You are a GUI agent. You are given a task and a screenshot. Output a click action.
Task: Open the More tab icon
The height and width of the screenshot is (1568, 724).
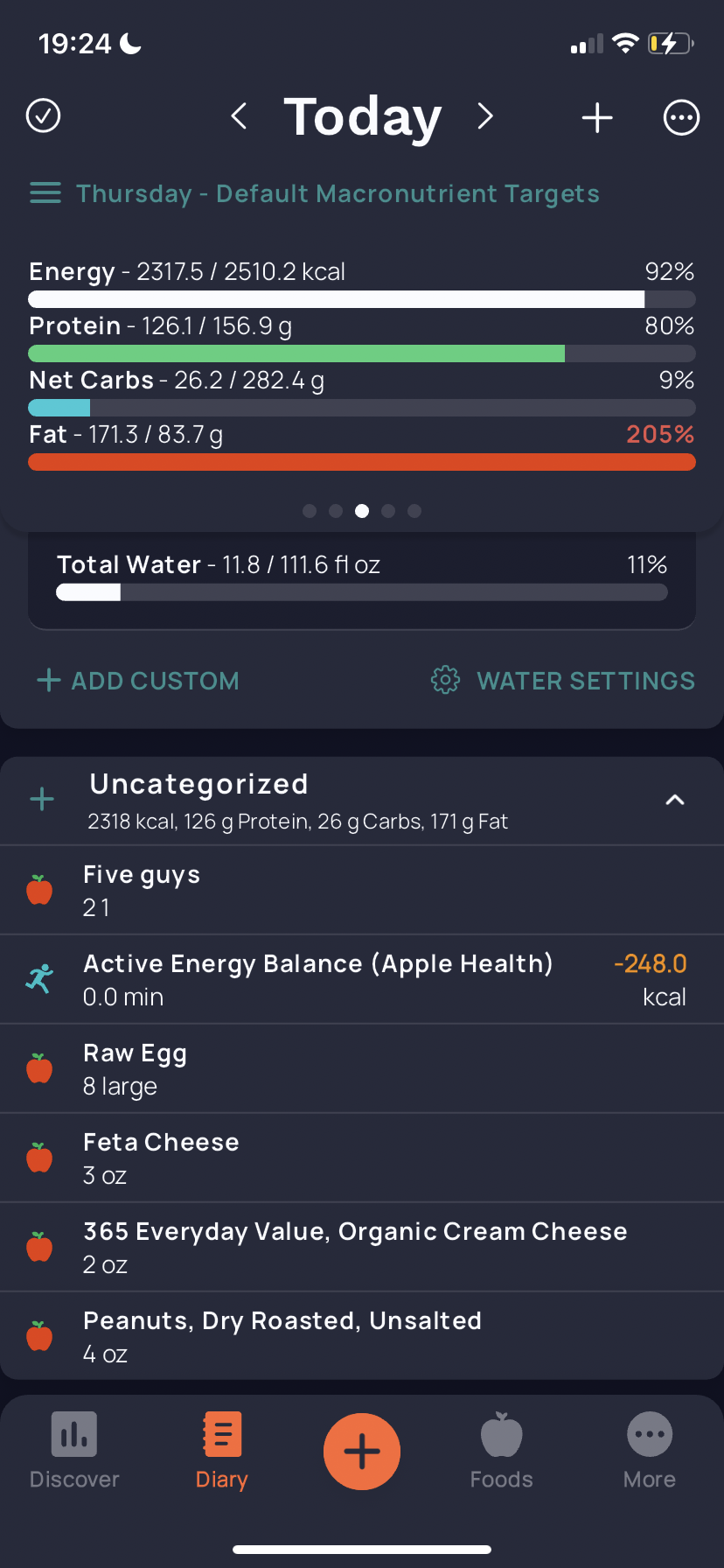pyautogui.click(x=650, y=1451)
